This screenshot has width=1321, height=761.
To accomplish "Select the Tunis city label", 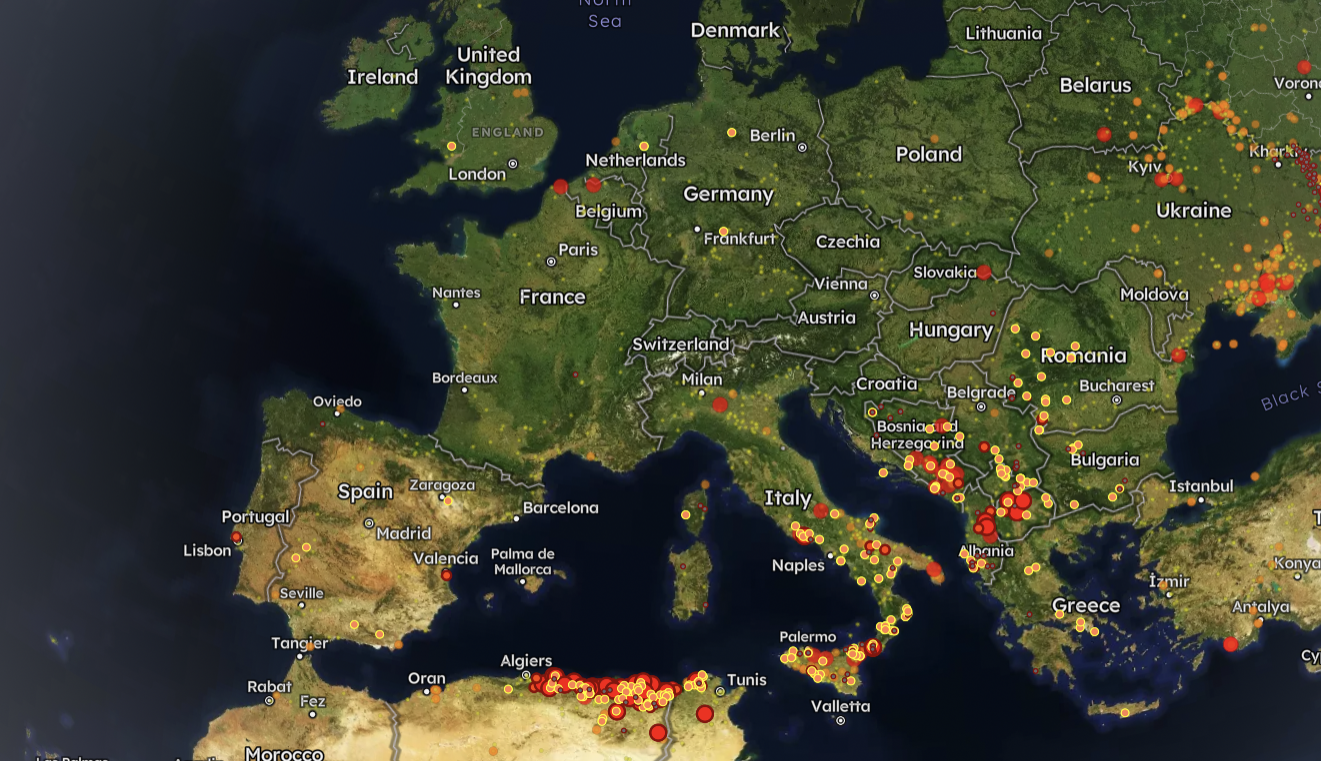I will click(746, 680).
